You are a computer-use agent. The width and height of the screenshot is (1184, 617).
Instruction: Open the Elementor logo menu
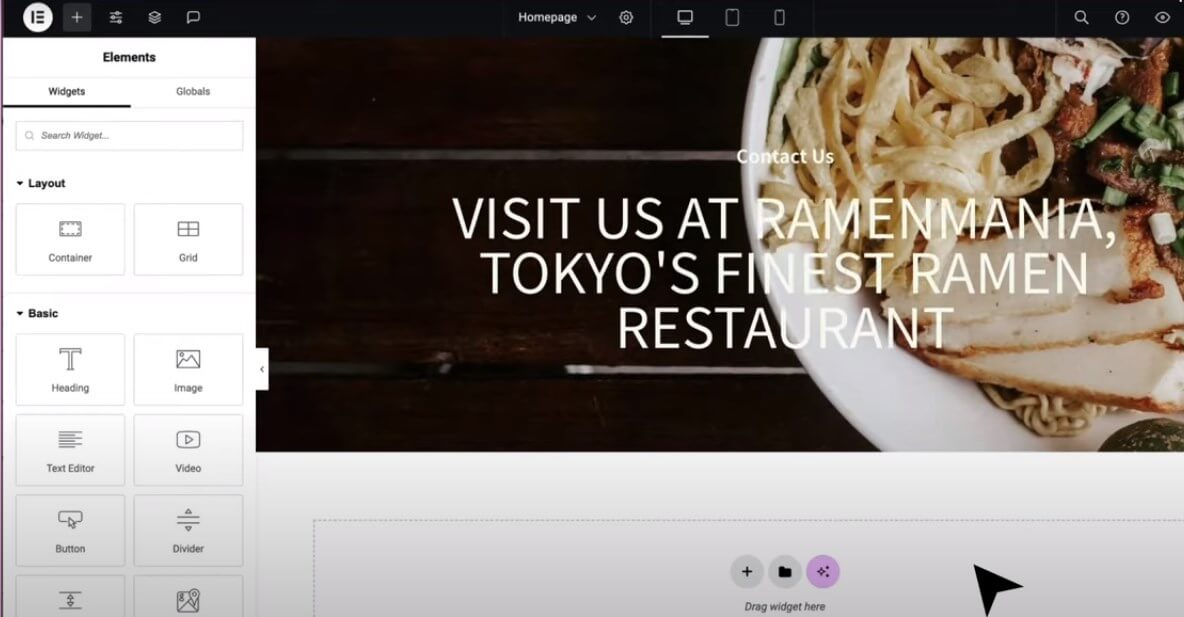(x=38, y=17)
